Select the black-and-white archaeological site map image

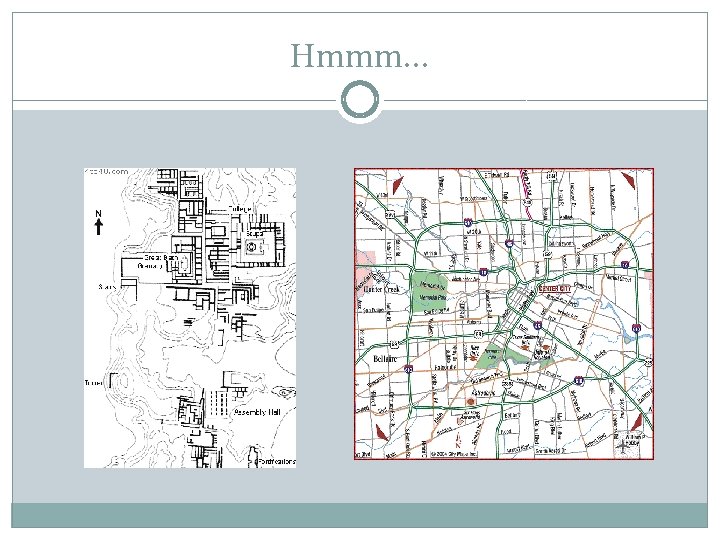coord(190,318)
